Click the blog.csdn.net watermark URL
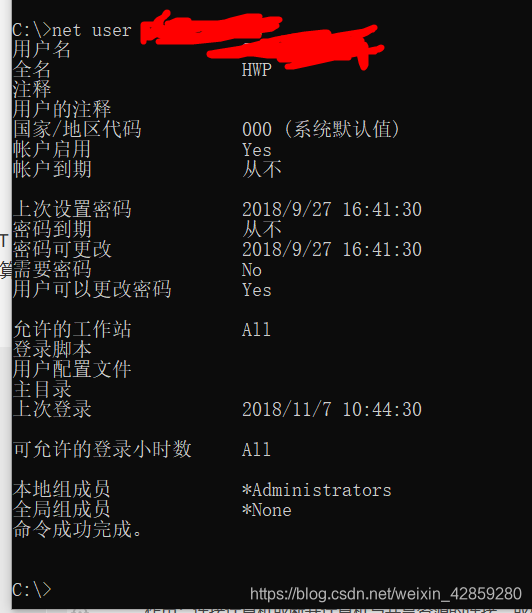This screenshot has width=532, height=613. click(x=386, y=594)
